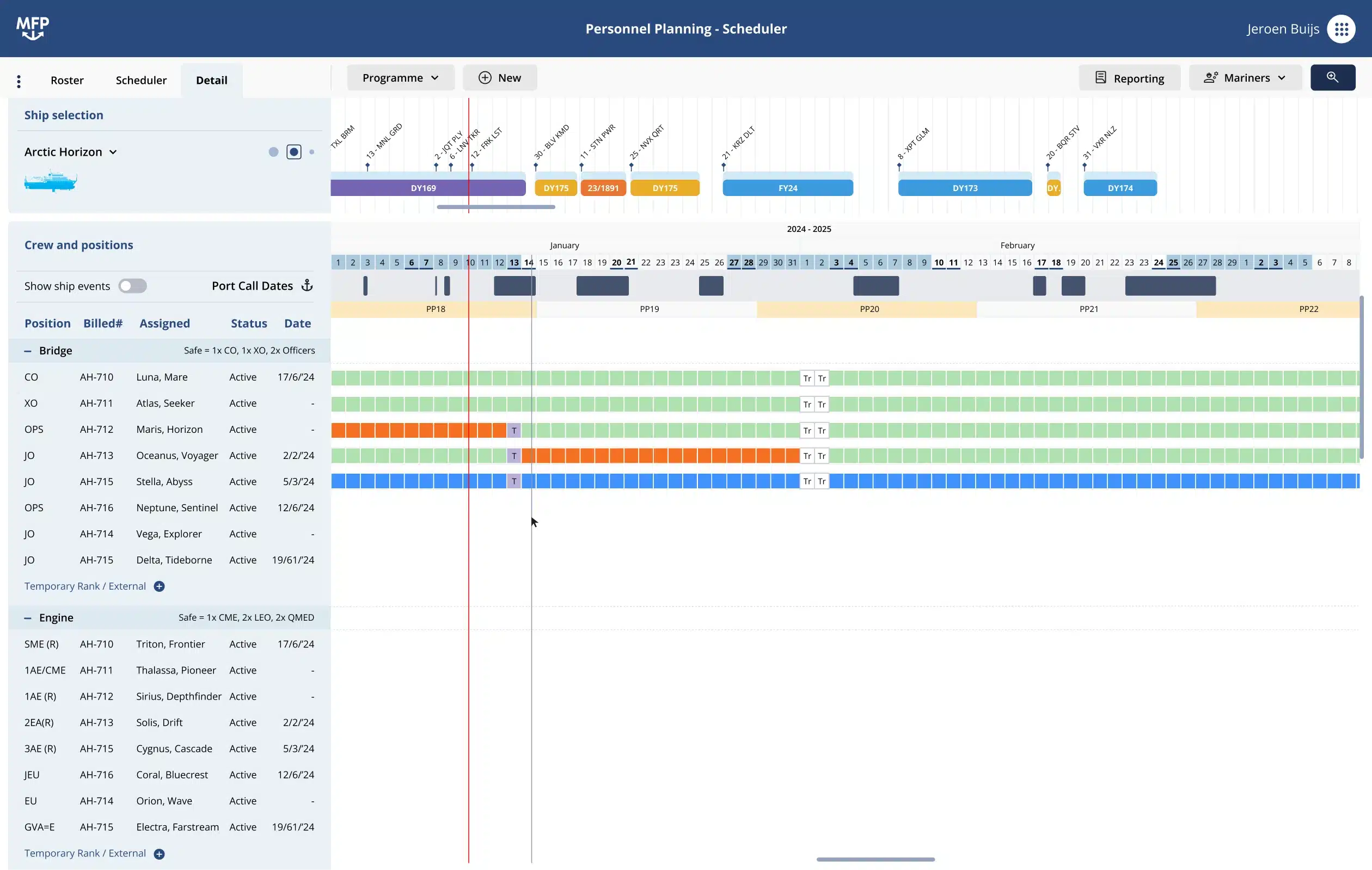The image size is (1372, 870).
Task: Open the app grid launcher icon
Action: (x=1342, y=28)
